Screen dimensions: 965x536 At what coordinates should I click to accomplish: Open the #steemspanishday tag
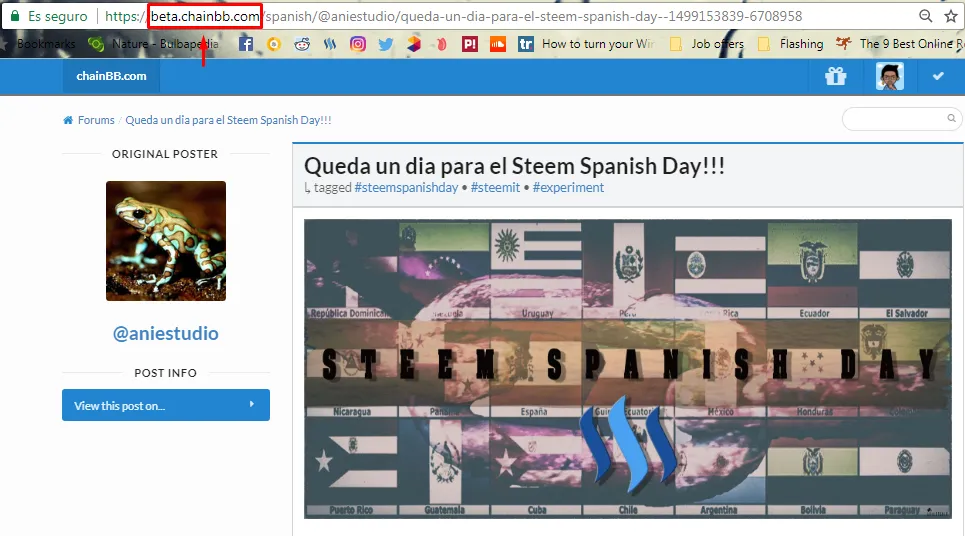pyautogui.click(x=406, y=188)
